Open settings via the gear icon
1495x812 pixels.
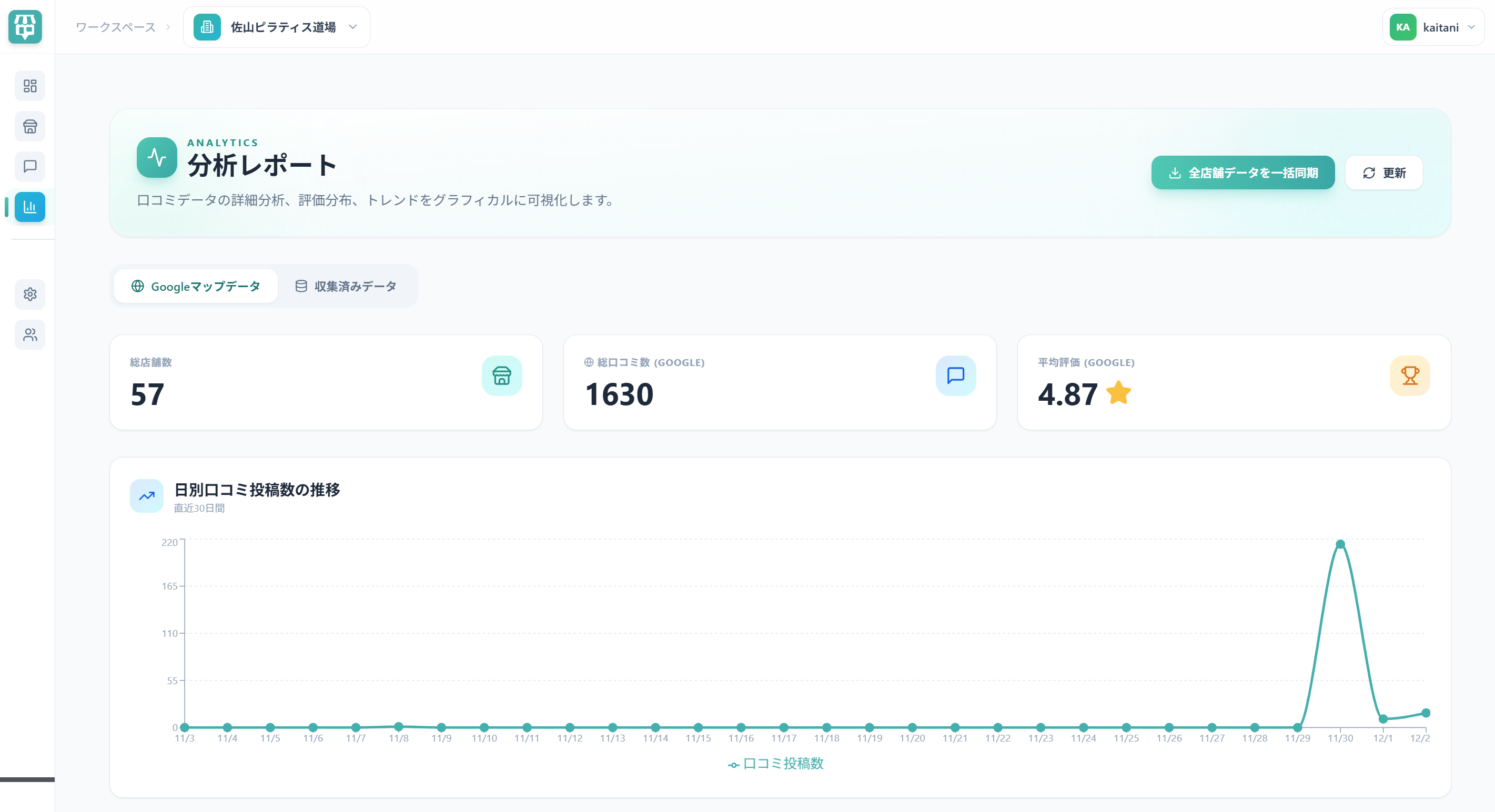pos(29,295)
